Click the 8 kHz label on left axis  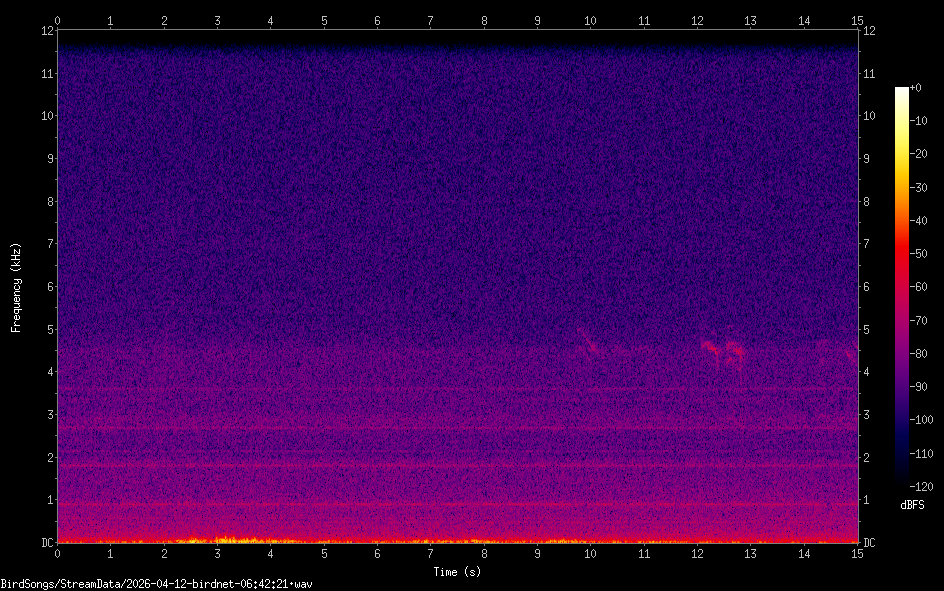point(48,201)
